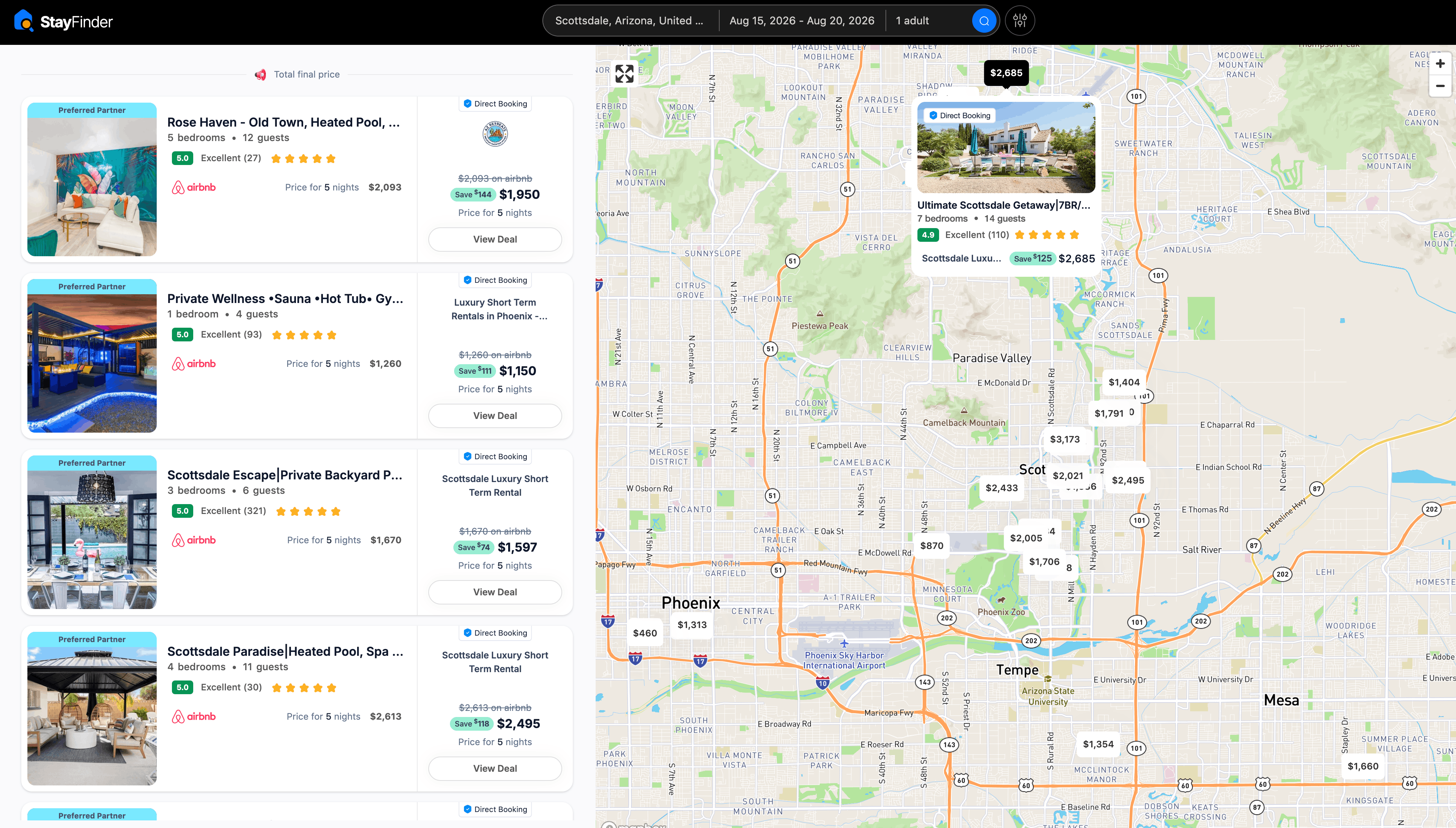Screen dimensions: 1456x828
Task: Select the $1,313 map price marker
Action: point(692,625)
